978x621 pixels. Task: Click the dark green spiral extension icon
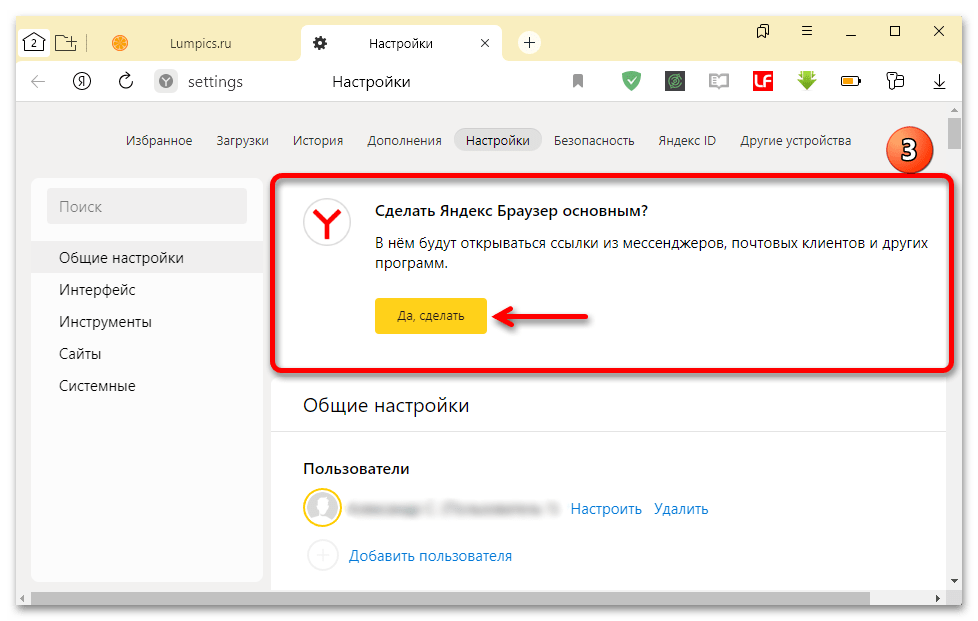tap(675, 81)
